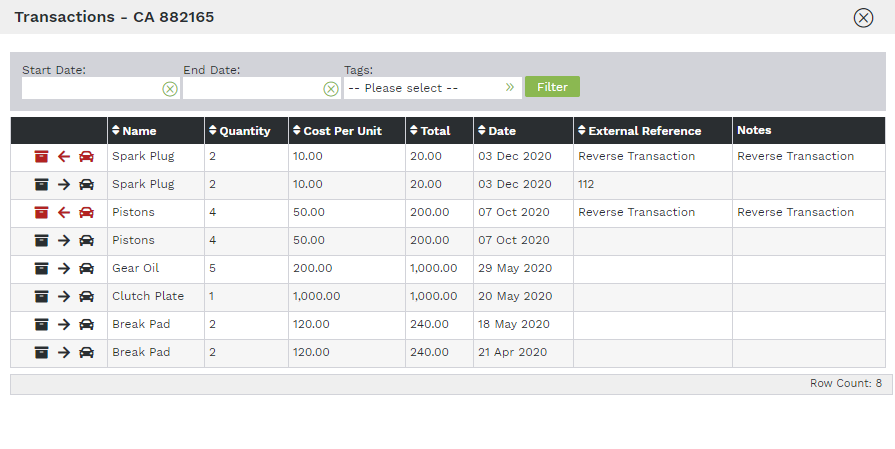The image size is (895, 449).
Task: Click into the End Date input field
Action: pyautogui.click(x=251, y=89)
